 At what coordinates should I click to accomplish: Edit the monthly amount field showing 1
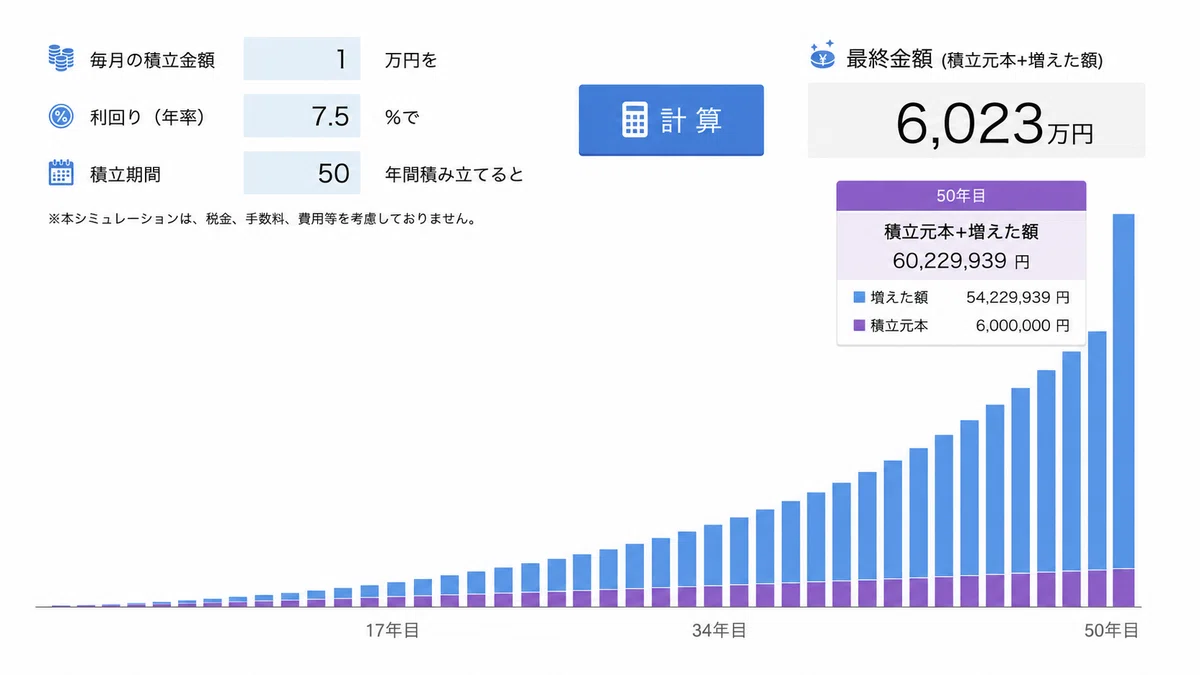[x=302, y=59]
